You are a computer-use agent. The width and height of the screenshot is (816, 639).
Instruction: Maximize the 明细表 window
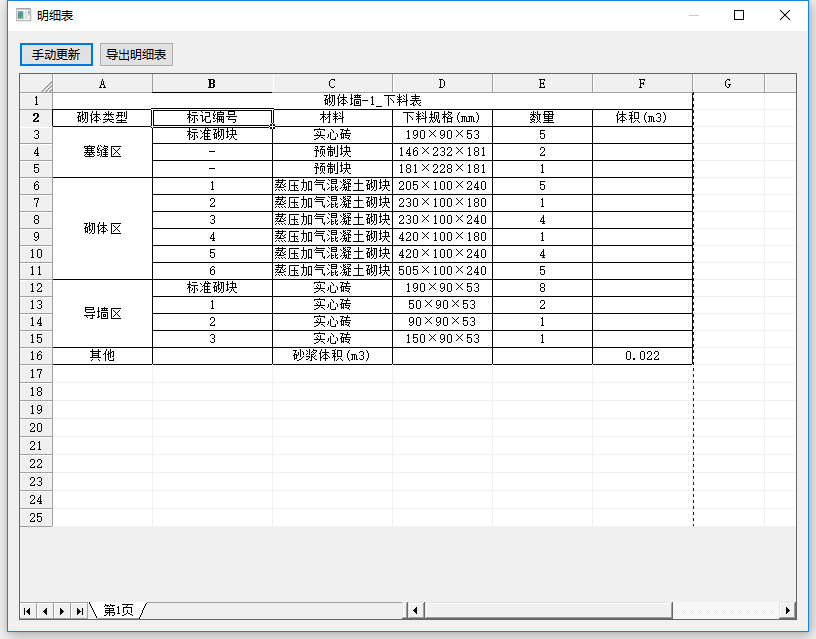738,15
